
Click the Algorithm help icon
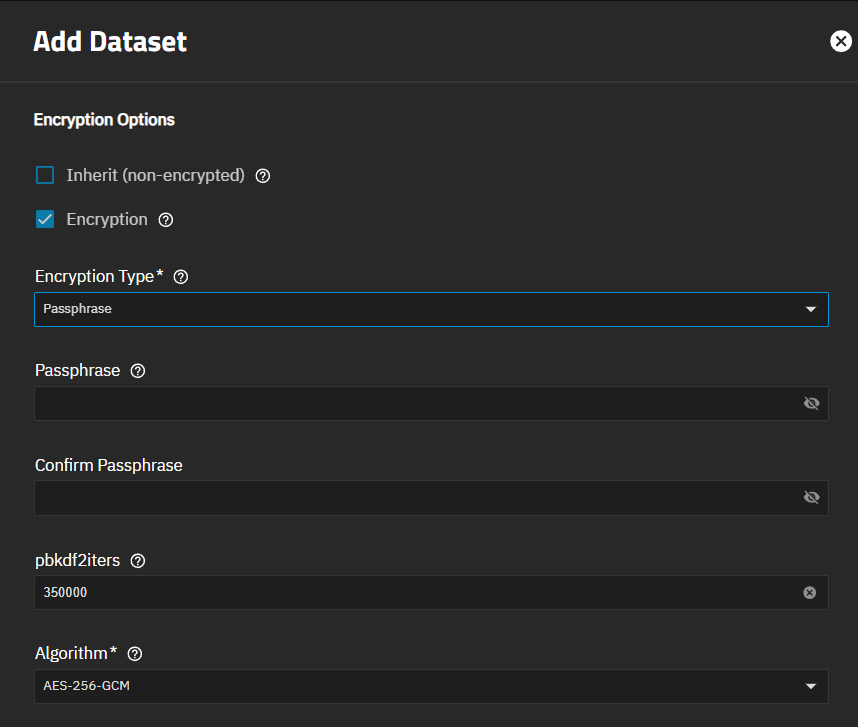(135, 654)
